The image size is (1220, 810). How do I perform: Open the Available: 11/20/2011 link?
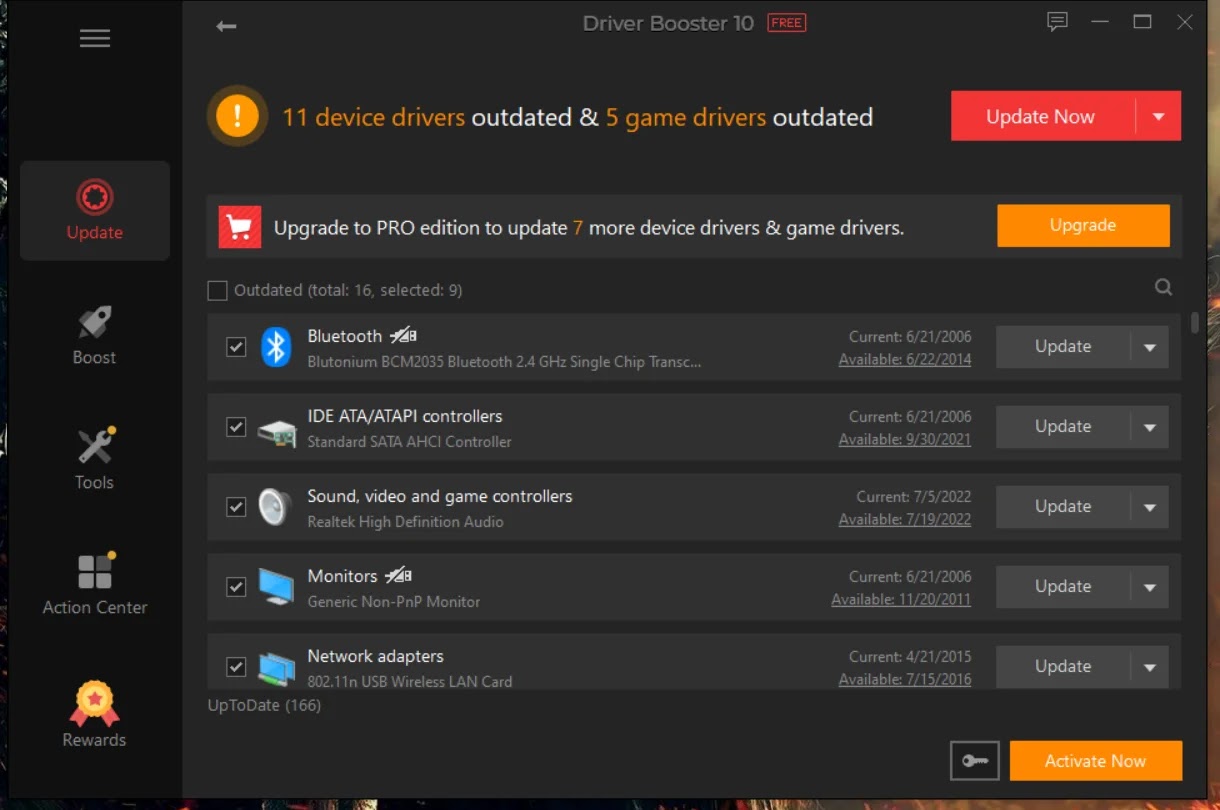pos(901,600)
